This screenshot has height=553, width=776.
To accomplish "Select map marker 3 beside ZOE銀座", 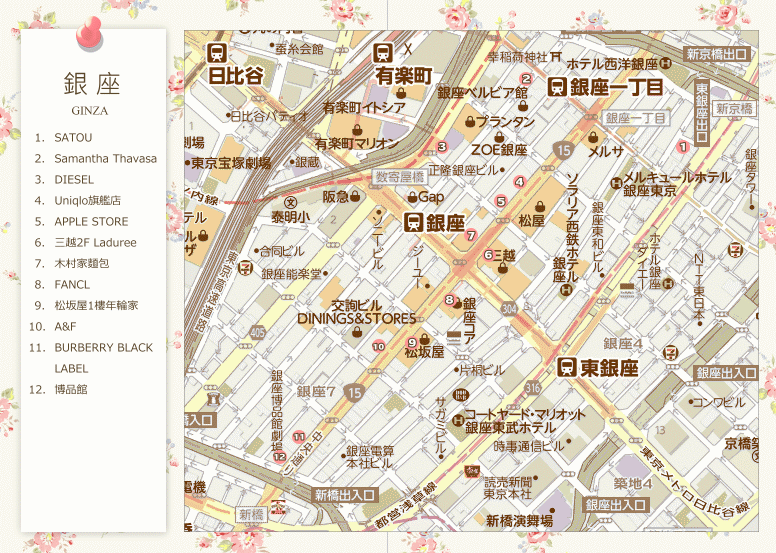I will (442, 147).
